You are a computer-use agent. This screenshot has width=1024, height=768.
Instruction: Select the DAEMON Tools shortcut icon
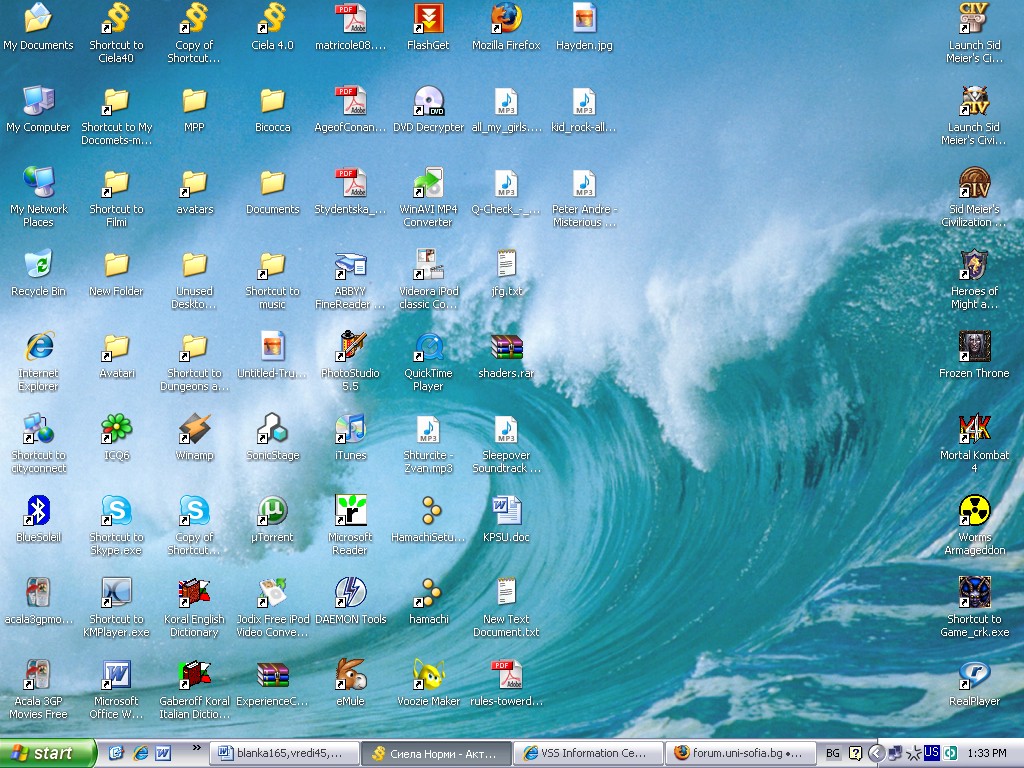click(x=350, y=593)
